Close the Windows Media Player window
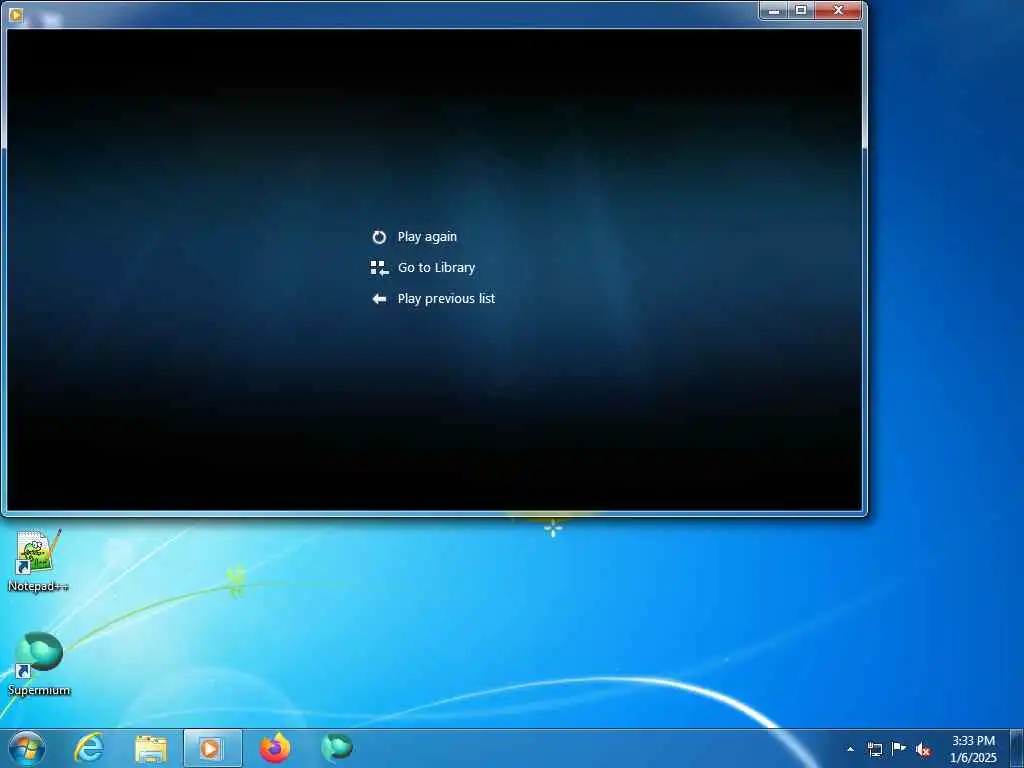The height and width of the screenshot is (768, 1024). pyautogui.click(x=839, y=10)
